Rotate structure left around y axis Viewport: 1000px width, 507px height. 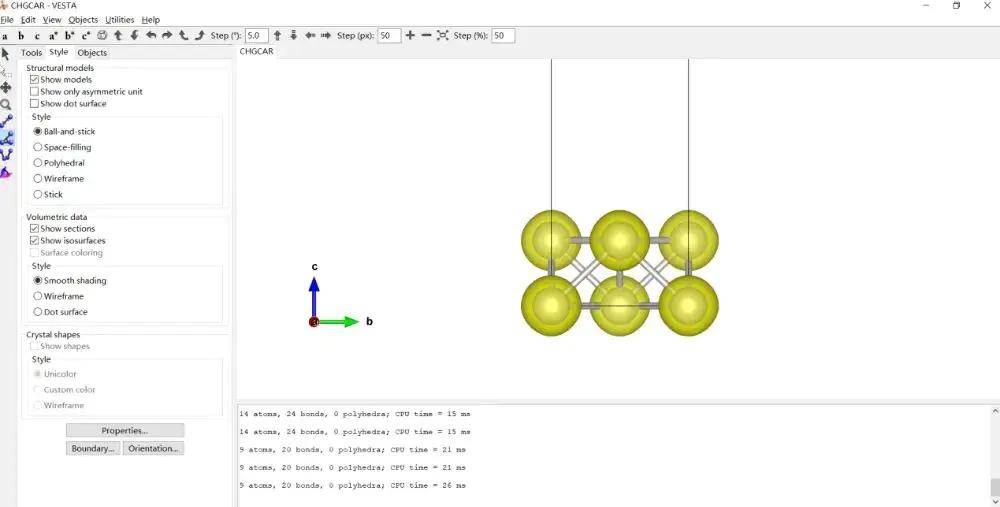coord(151,36)
